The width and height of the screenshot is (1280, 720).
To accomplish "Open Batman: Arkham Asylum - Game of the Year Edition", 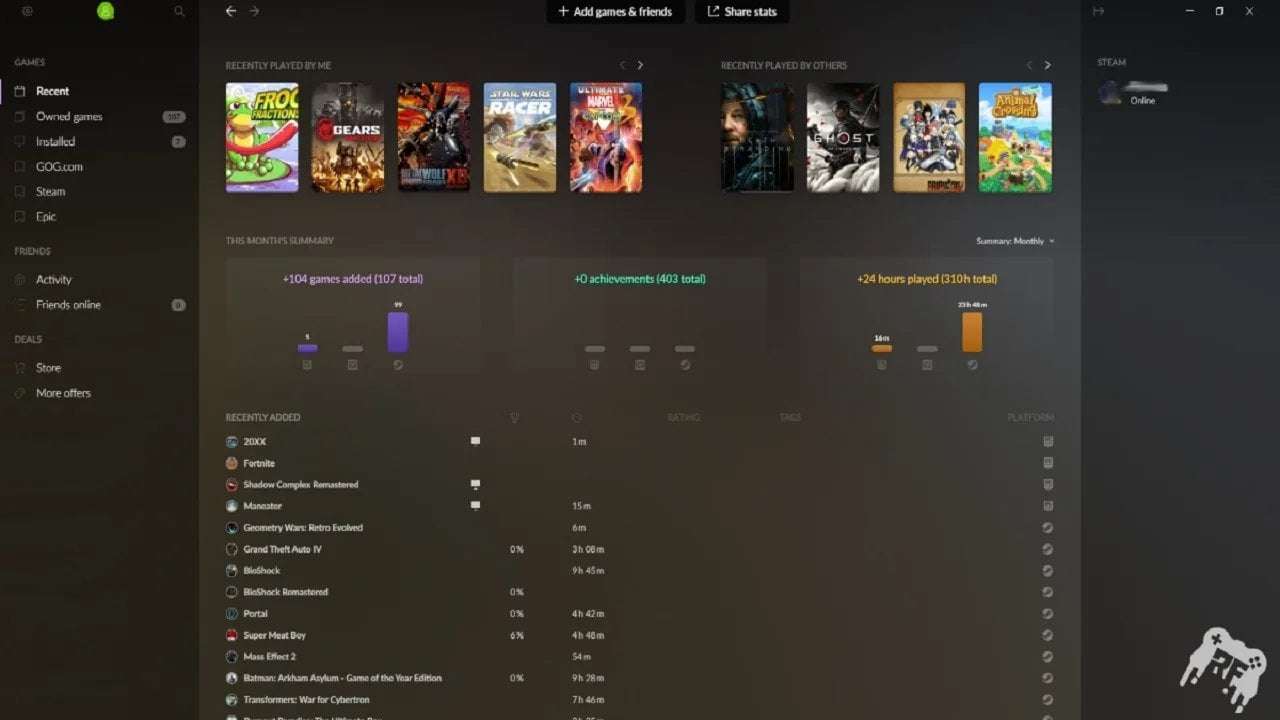I will click(343, 678).
